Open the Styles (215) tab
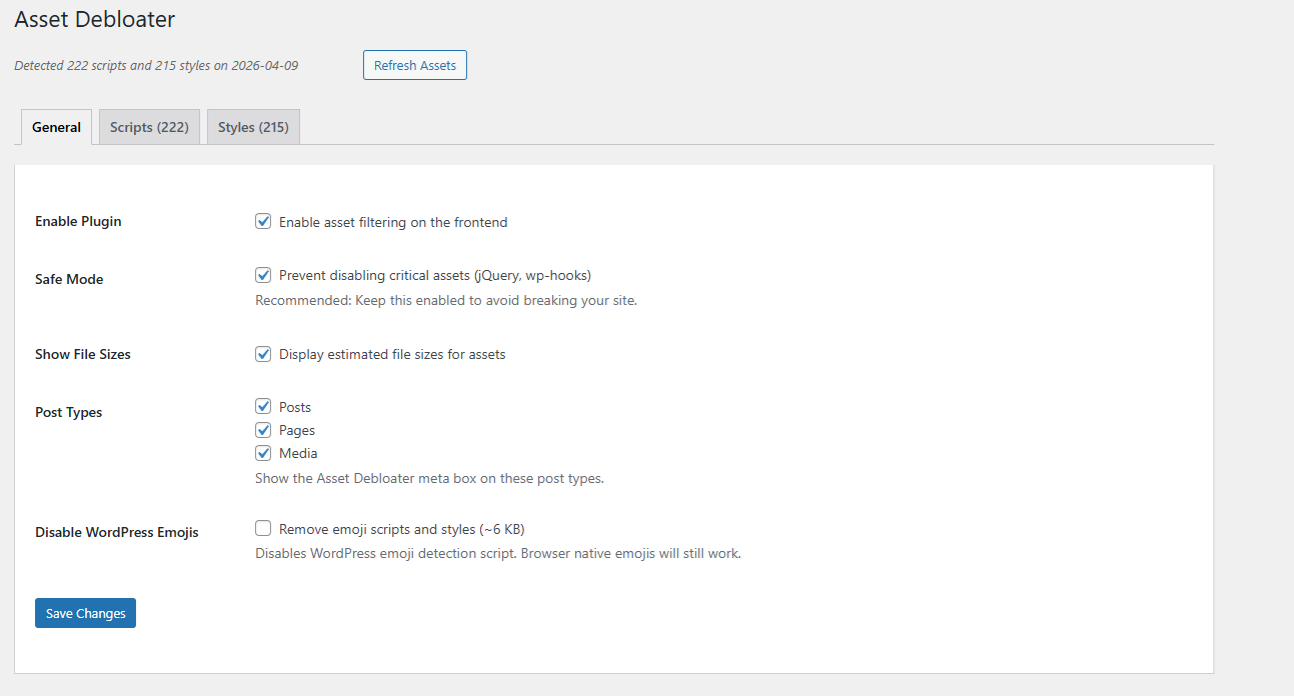The height and width of the screenshot is (696, 1294). coord(253,127)
